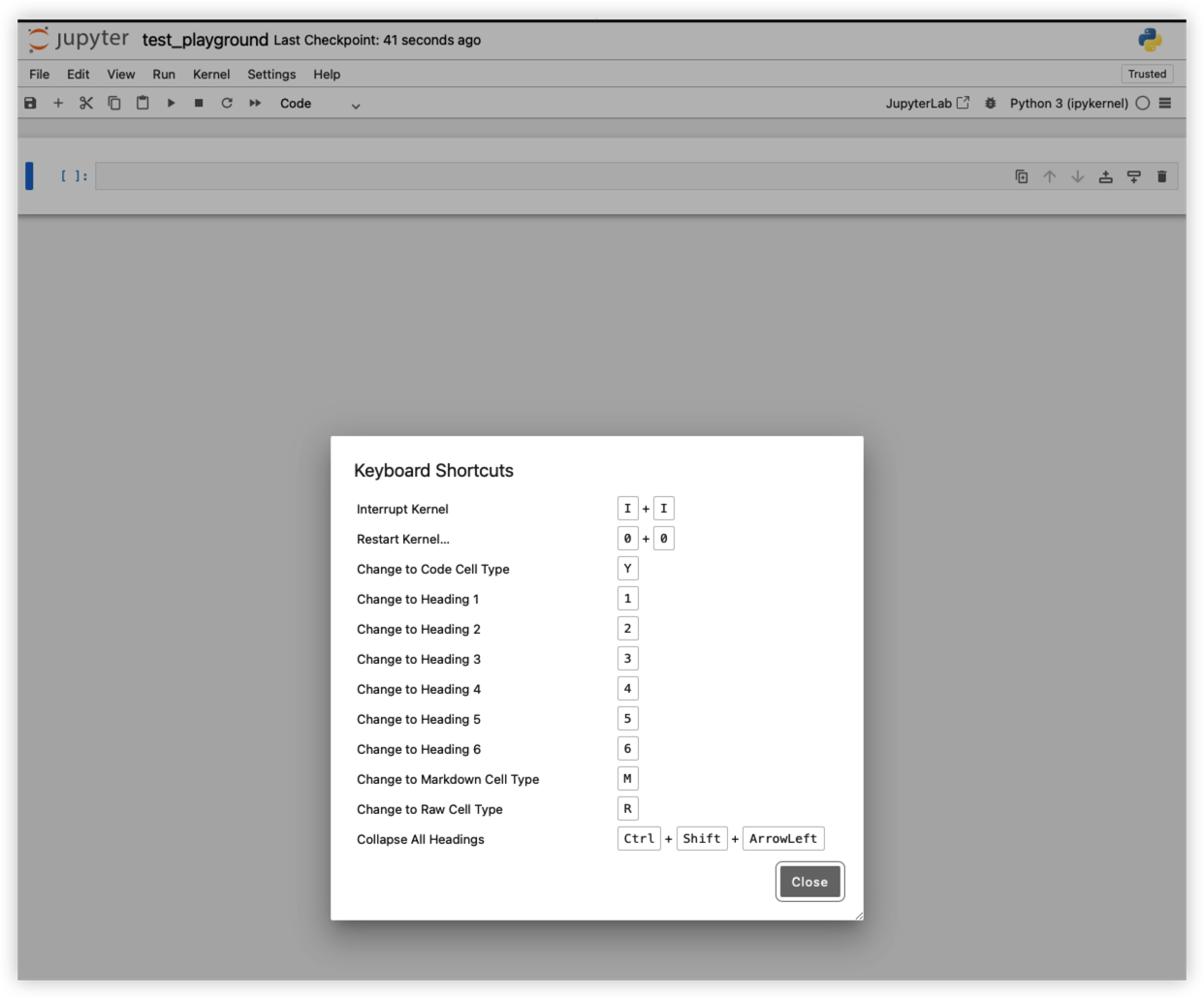Duplicate the cell using cell toolbar icon
Image resolution: width=1204 pixels, height=998 pixels.
click(x=1021, y=176)
